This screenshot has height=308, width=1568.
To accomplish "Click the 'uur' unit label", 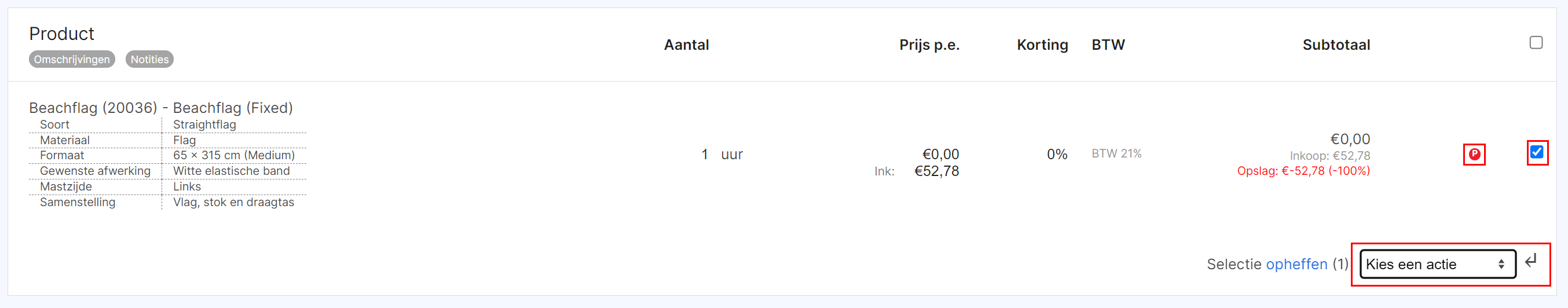I will click(x=732, y=155).
